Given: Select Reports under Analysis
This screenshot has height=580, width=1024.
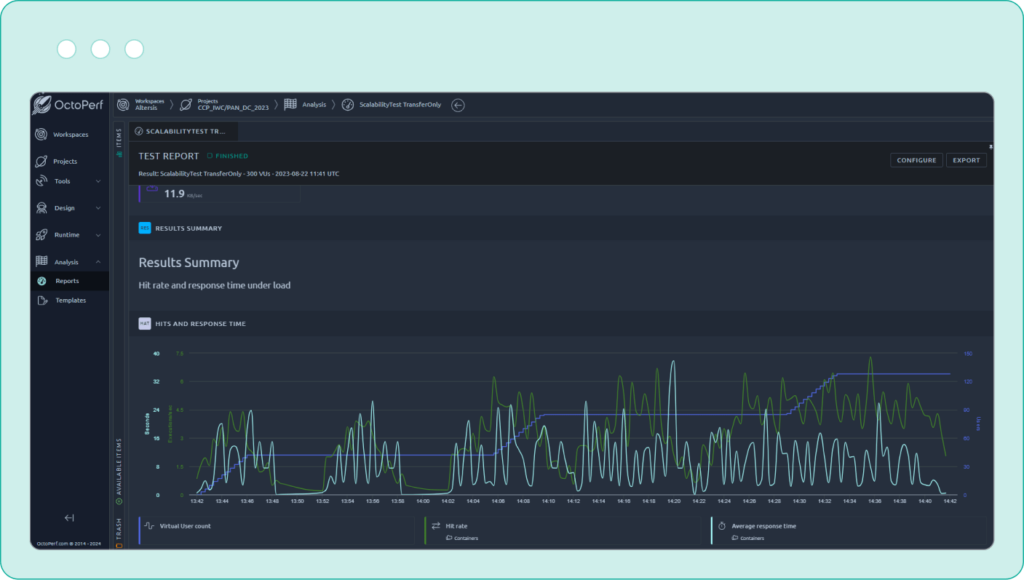Looking at the screenshot, I should [67, 281].
